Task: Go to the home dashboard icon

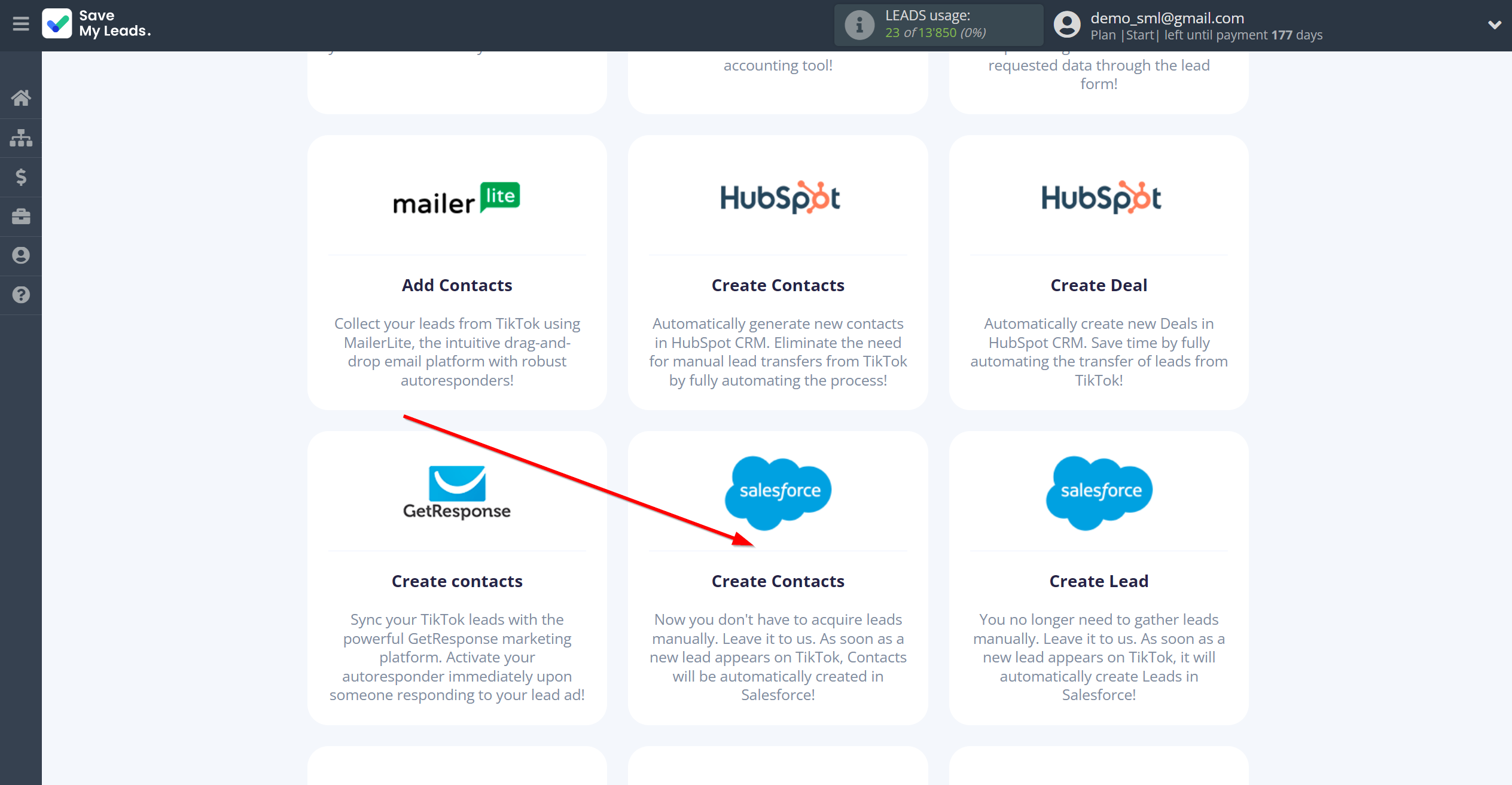Action: pyautogui.click(x=21, y=97)
